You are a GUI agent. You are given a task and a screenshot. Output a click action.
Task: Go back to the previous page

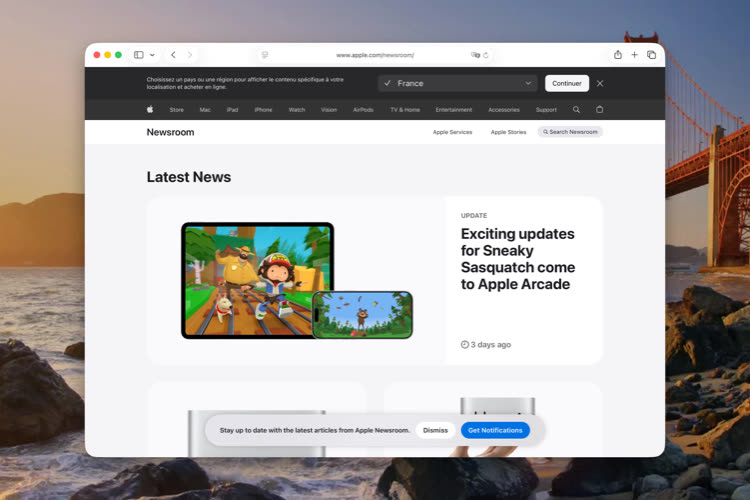pos(173,55)
